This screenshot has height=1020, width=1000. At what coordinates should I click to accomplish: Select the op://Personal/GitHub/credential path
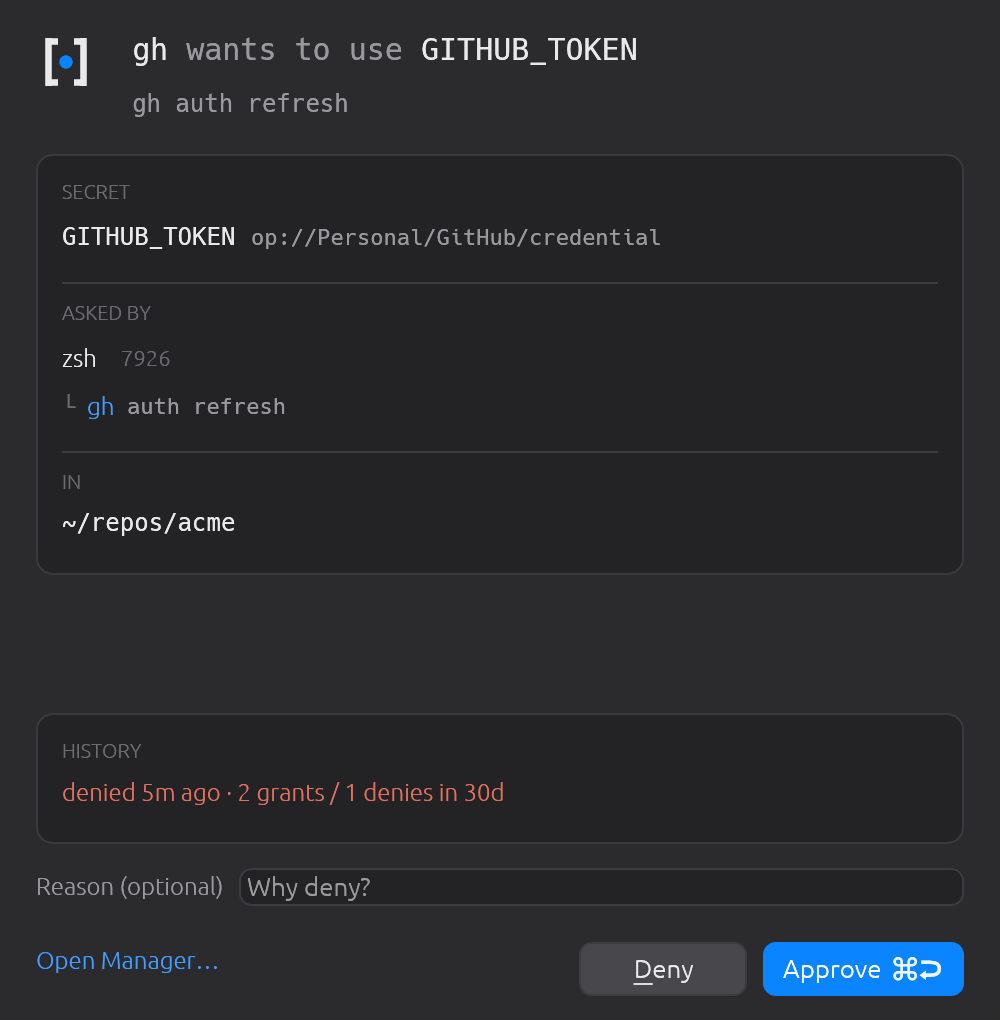(x=456, y=237)
